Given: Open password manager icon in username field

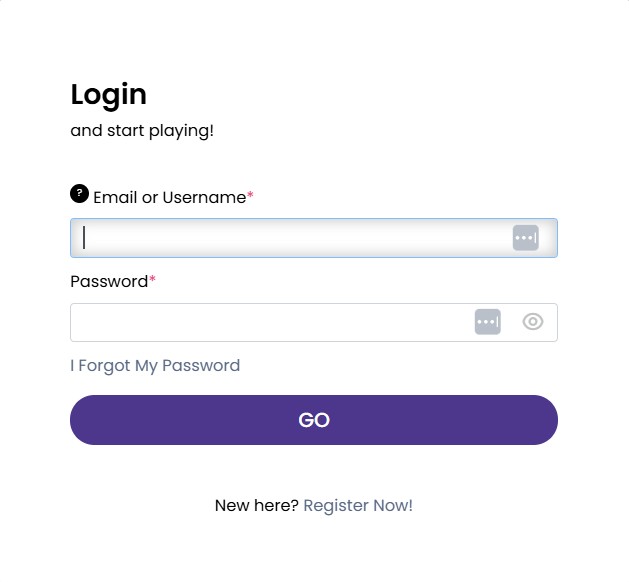Looking at the screenshot, I should pos(526,238).
